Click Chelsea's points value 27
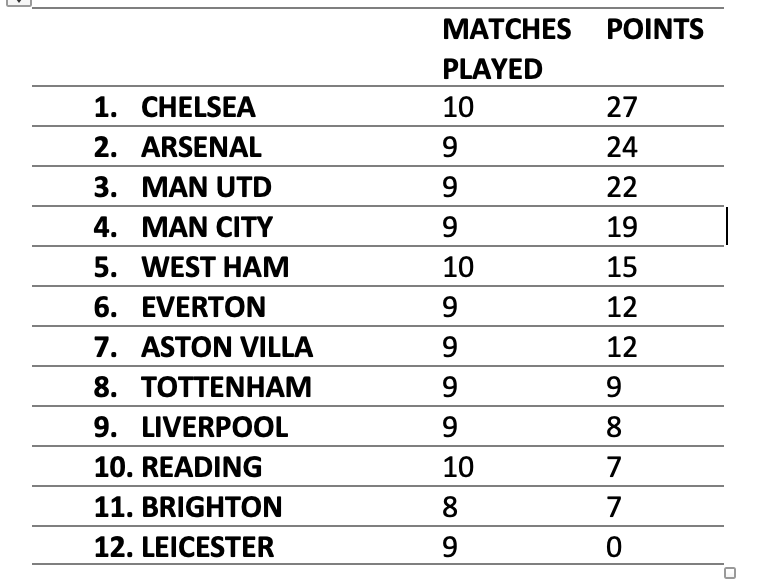 point(622,107)
